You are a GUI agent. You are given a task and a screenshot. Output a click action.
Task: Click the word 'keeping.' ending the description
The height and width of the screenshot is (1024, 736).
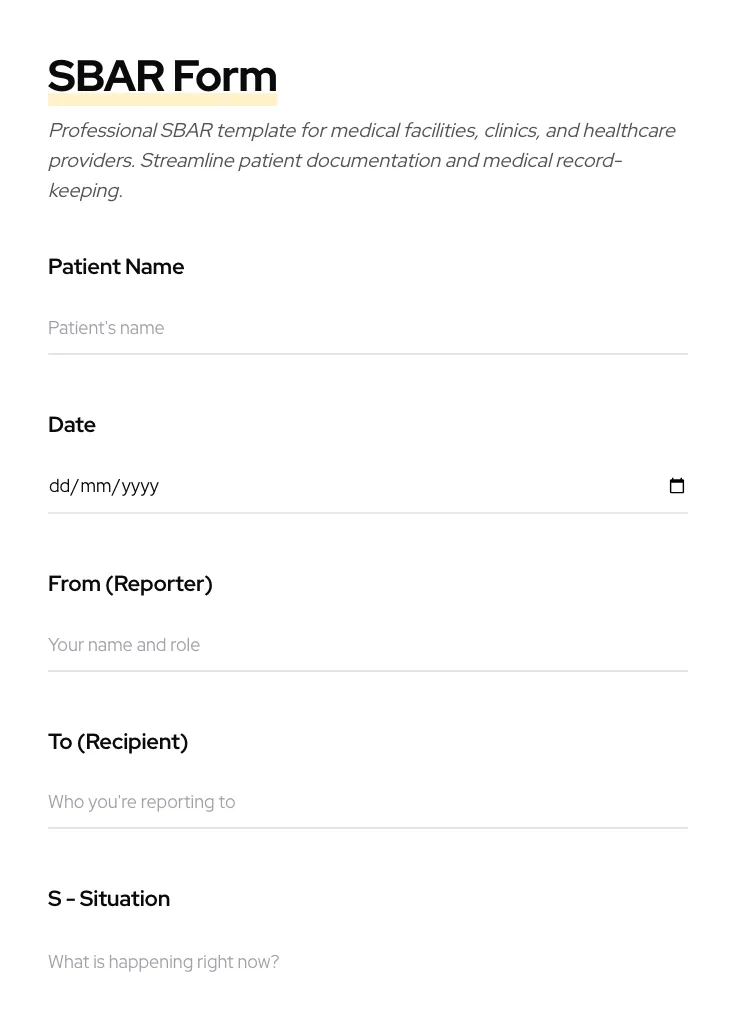[x=85, y=191]
